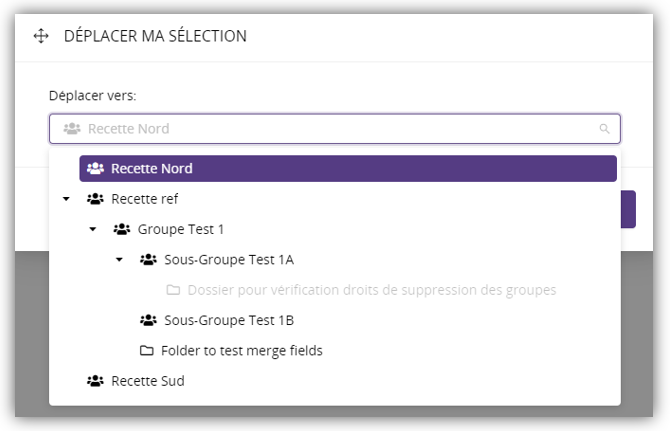Click the Déplacer vers search input field
670x431 pixels.
coord(330,129)
